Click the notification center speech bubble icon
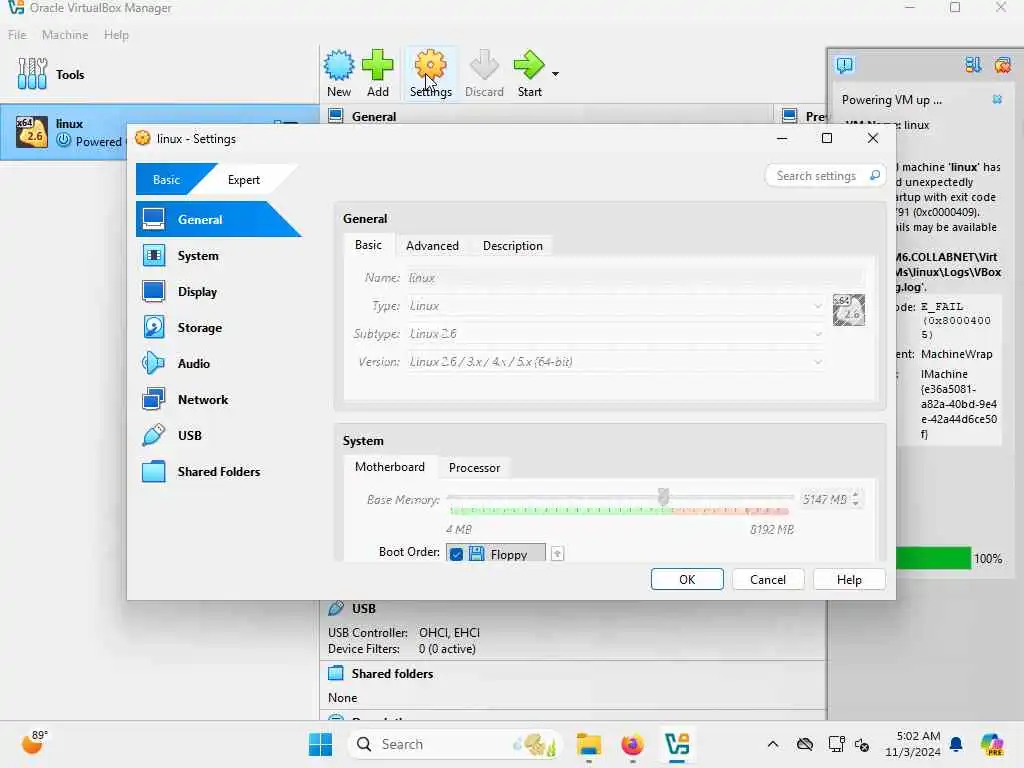 click(844, 65)
